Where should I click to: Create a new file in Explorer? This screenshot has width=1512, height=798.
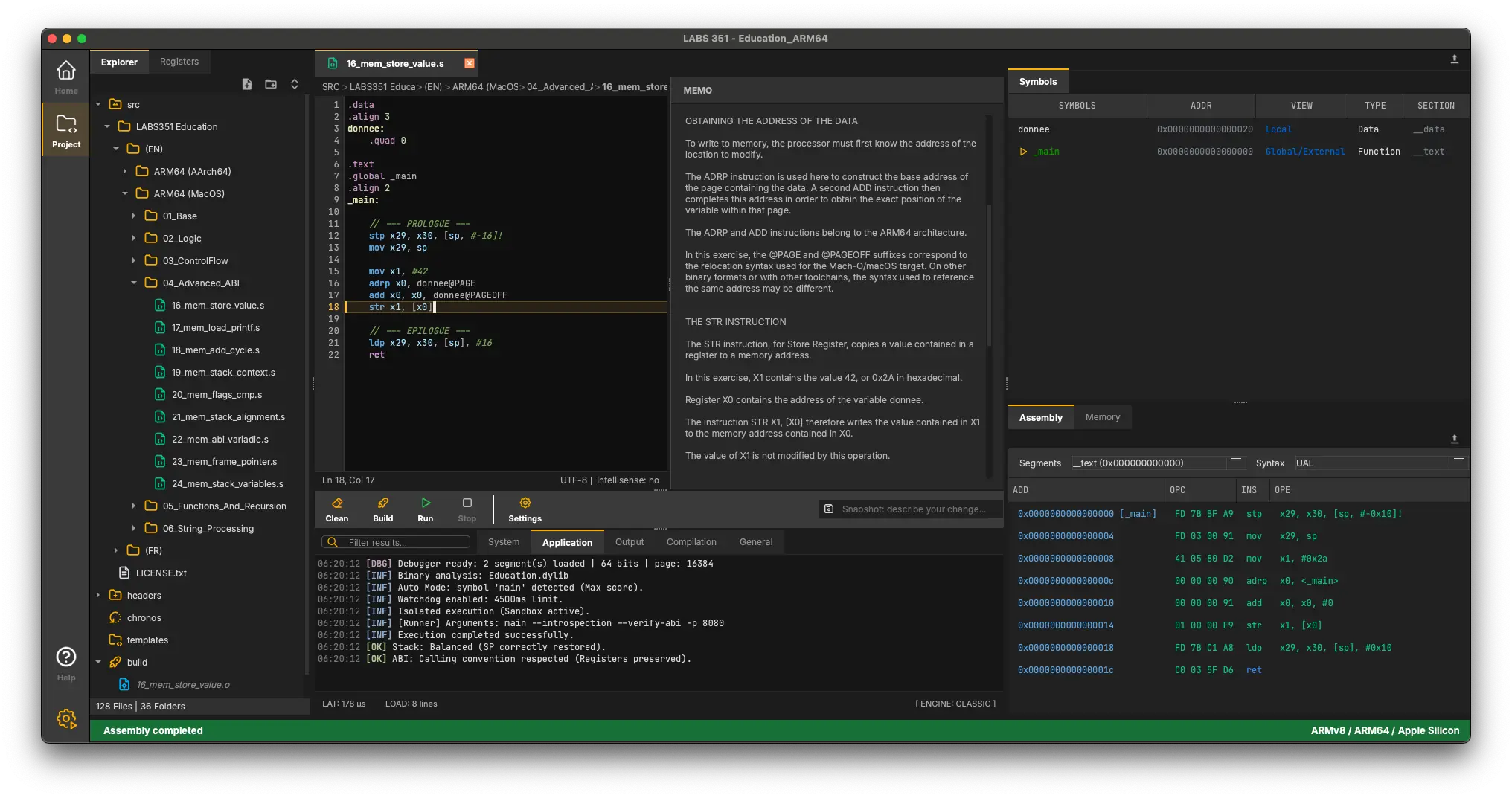coord(246,84)
